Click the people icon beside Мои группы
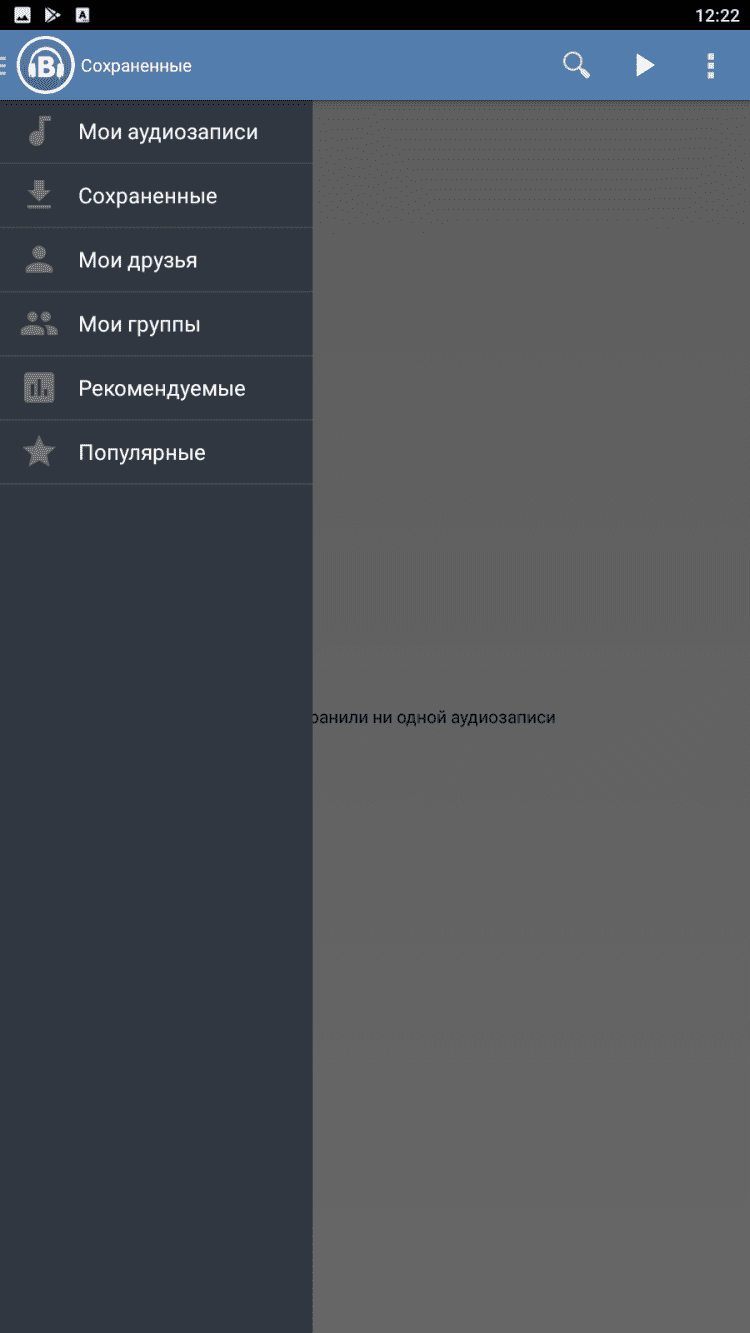The height and width of the screenshot is (1333, 750). click(39, 324)
